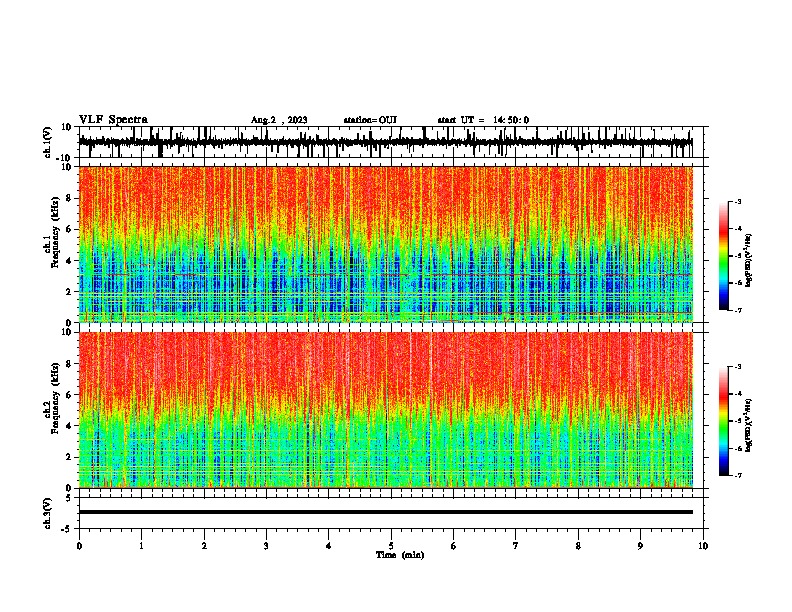Select the "start UT = 14:50: 0" text

pyautogui.click(x=483, y=120)
